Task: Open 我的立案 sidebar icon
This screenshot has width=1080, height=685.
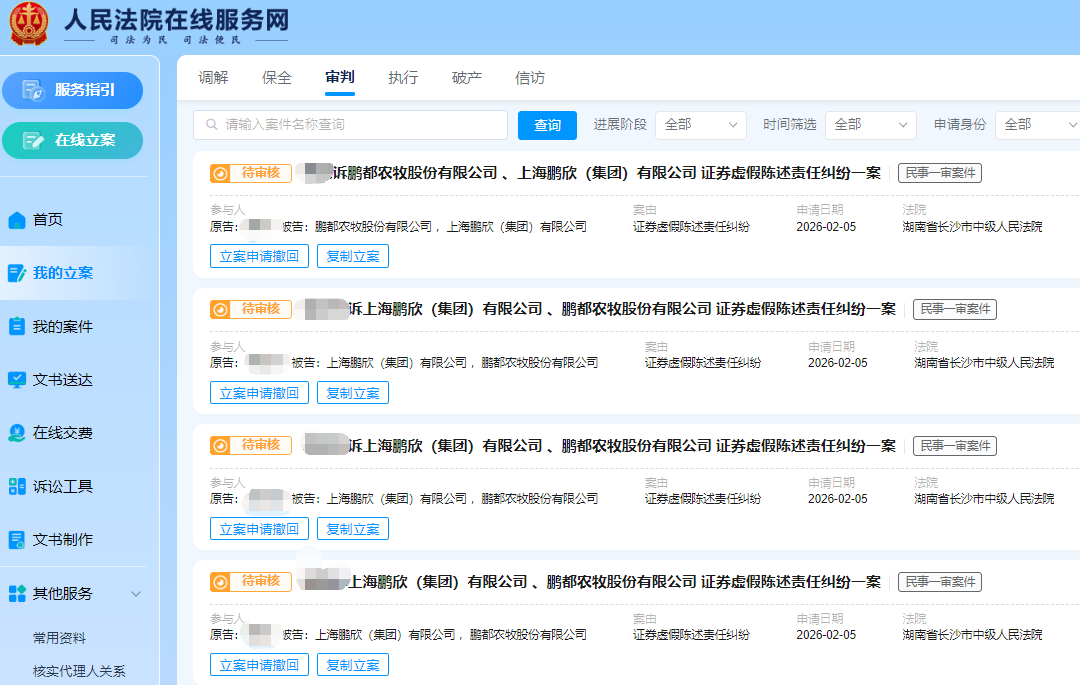Action: click(17, 273)
